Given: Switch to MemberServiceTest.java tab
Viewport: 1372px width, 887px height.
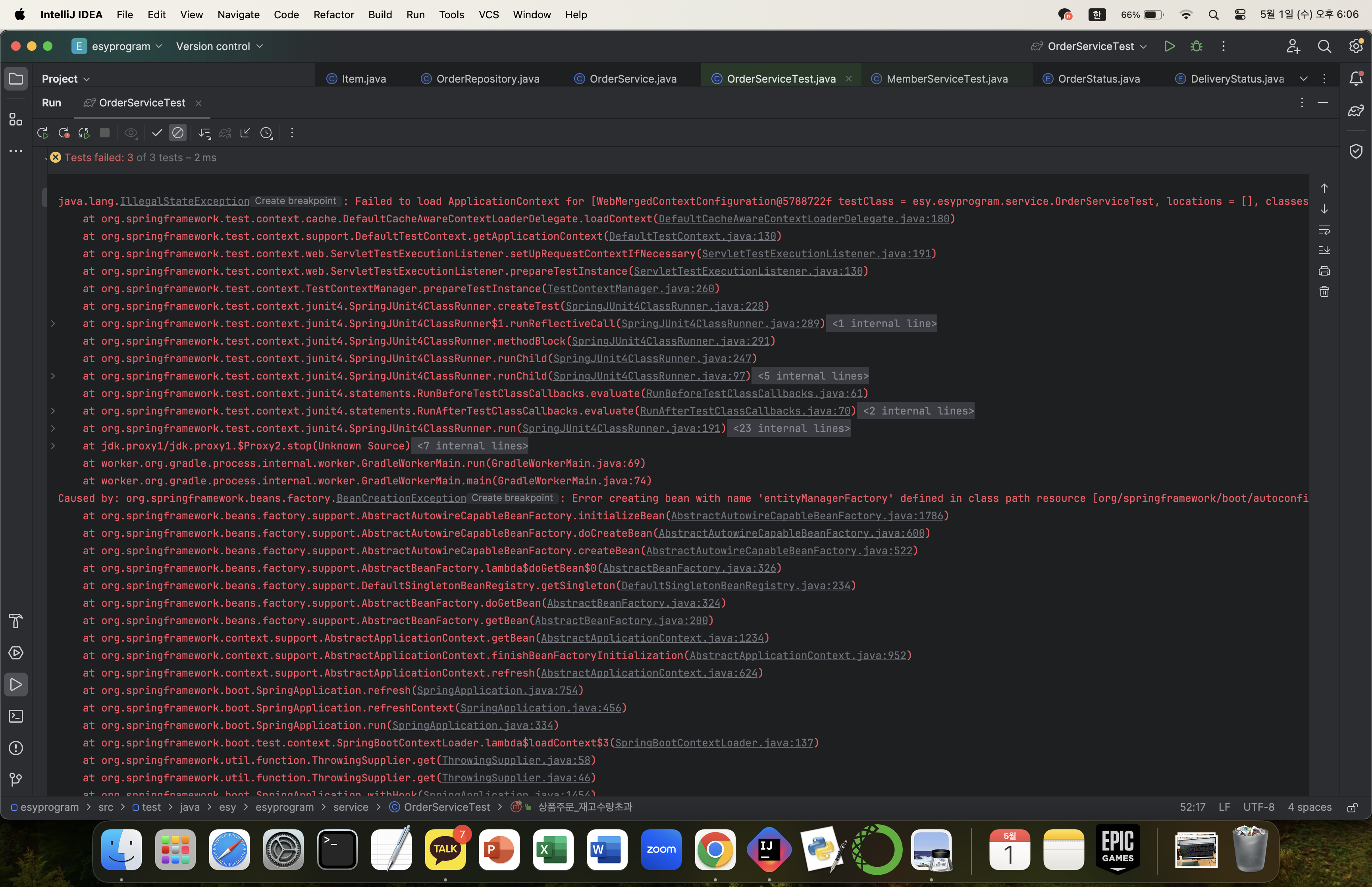Looking at the screenshot, I should click(x=940, y=79).
